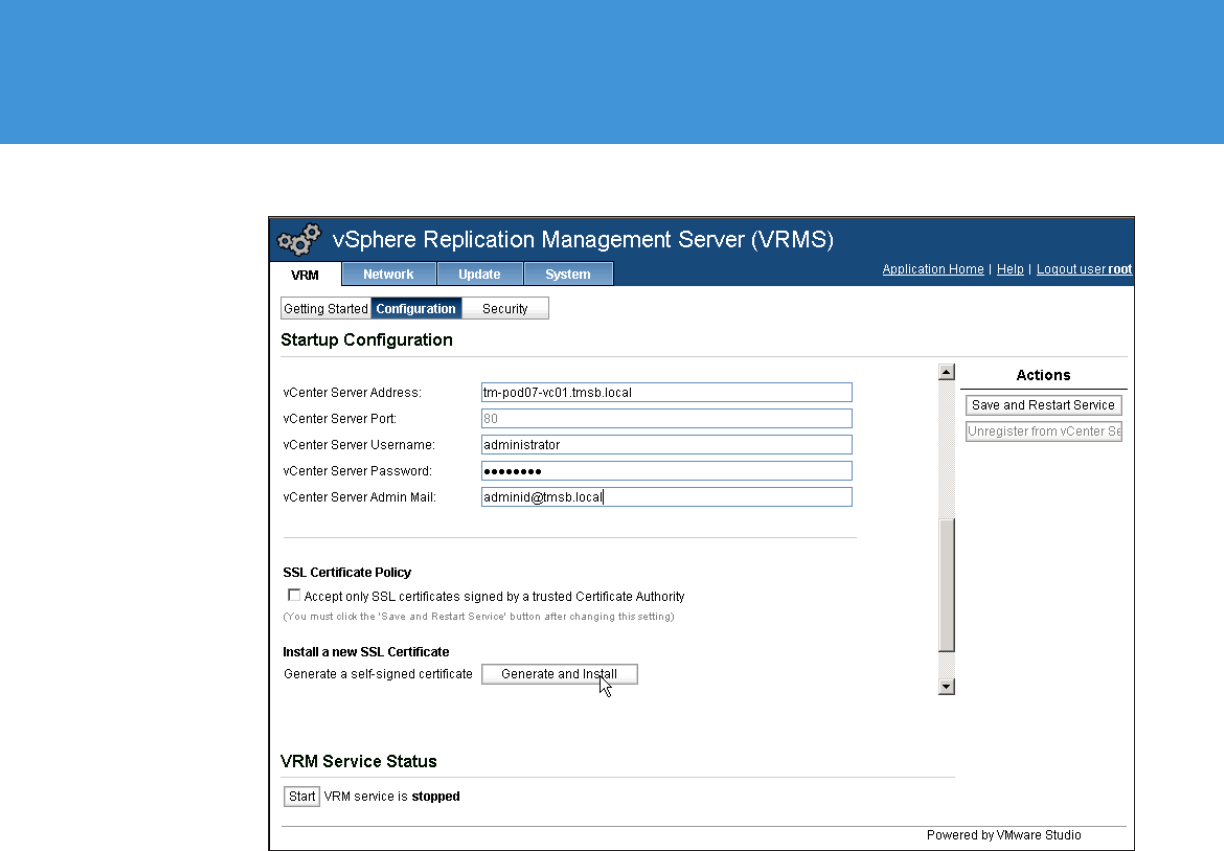Edit the vCenter Server Username field
This screenshot has height=851, width=1224.
point(666,444)
